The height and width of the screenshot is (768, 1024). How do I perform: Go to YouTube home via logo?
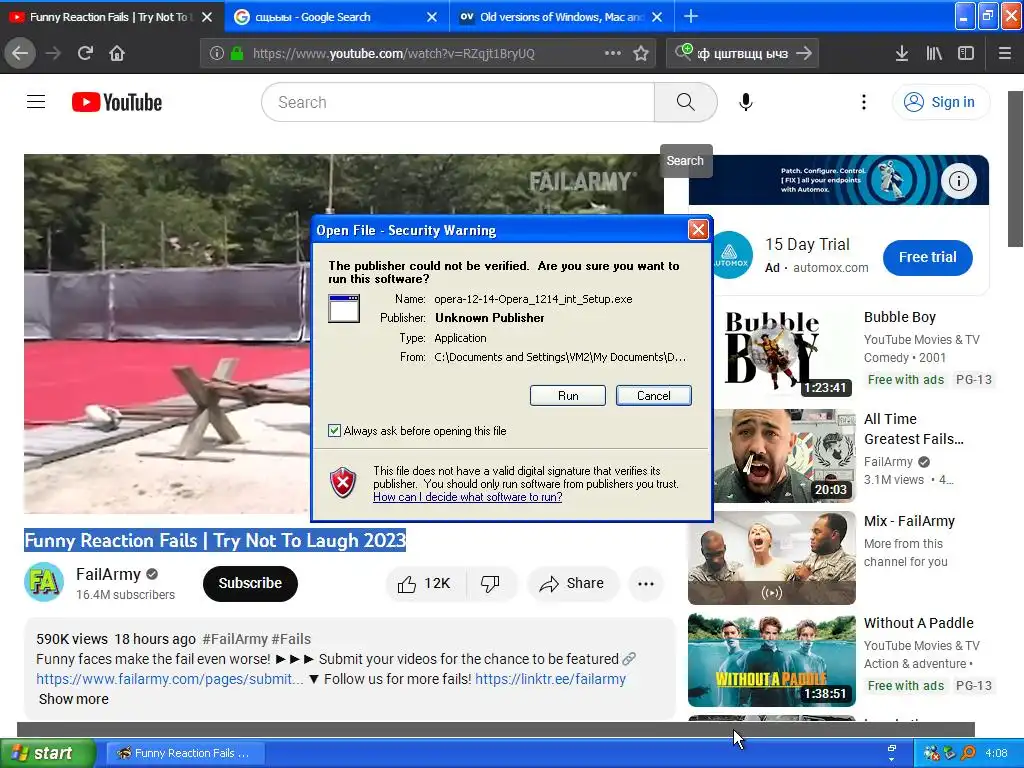tap(117, 103)
